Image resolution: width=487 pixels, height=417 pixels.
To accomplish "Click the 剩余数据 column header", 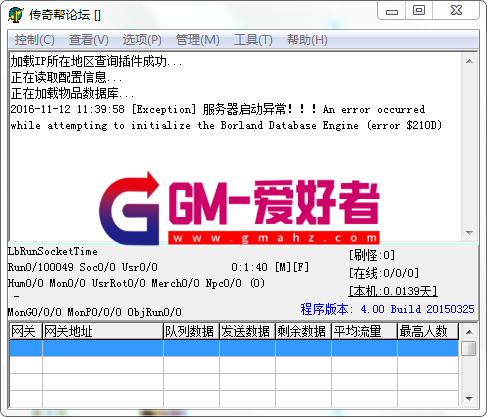I will (303, 331).
